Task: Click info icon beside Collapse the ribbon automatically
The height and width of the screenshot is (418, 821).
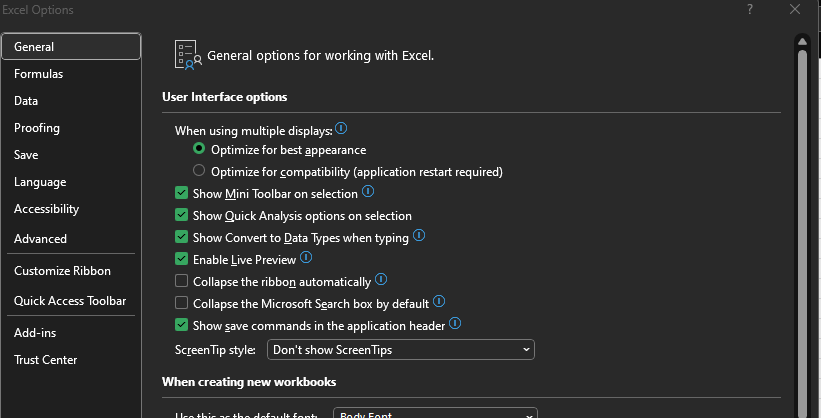Action: tap(381, 281)
